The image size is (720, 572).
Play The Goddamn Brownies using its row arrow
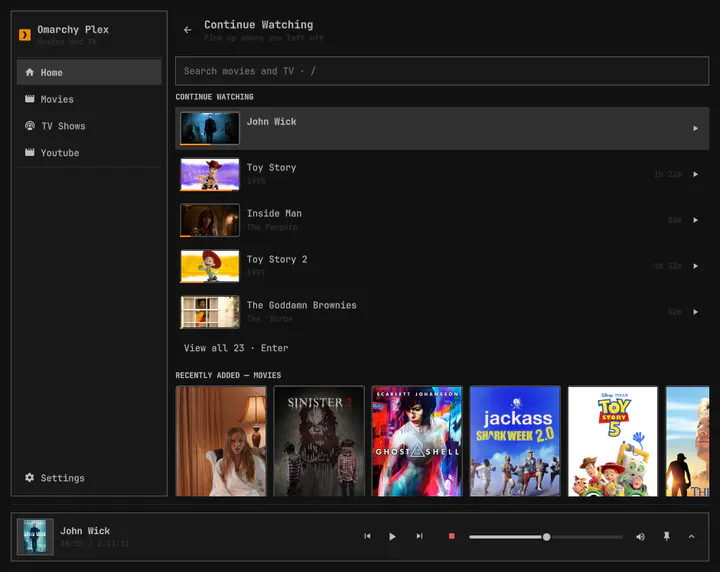695,312
